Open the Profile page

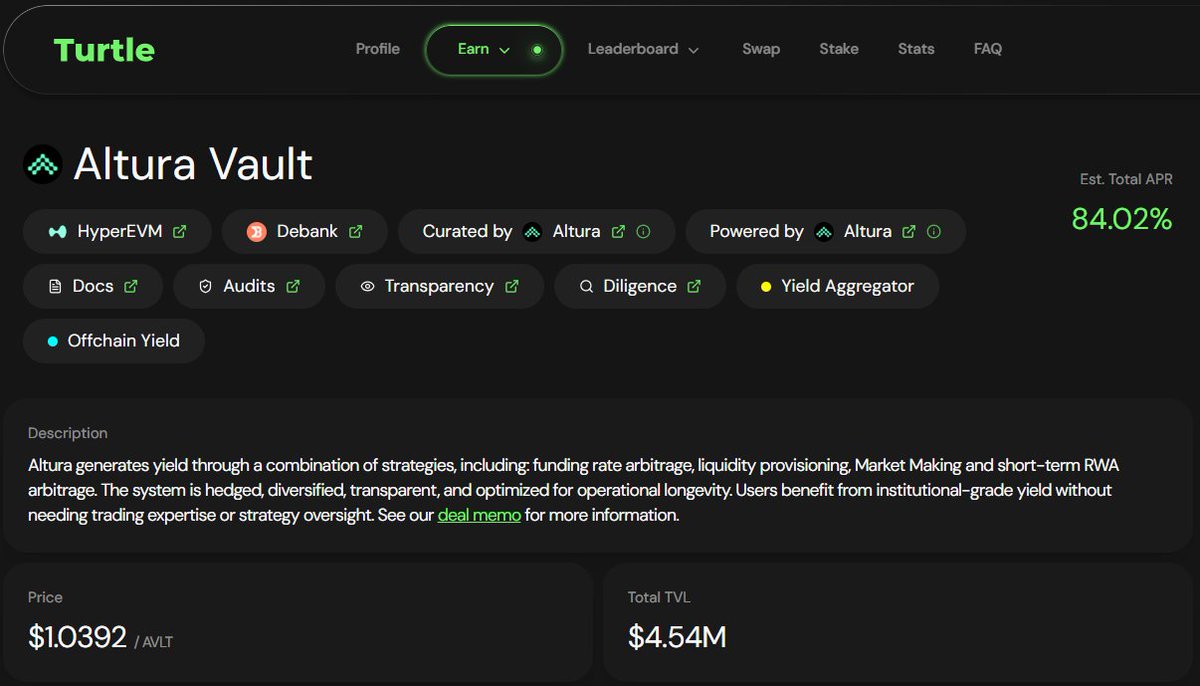378,49
